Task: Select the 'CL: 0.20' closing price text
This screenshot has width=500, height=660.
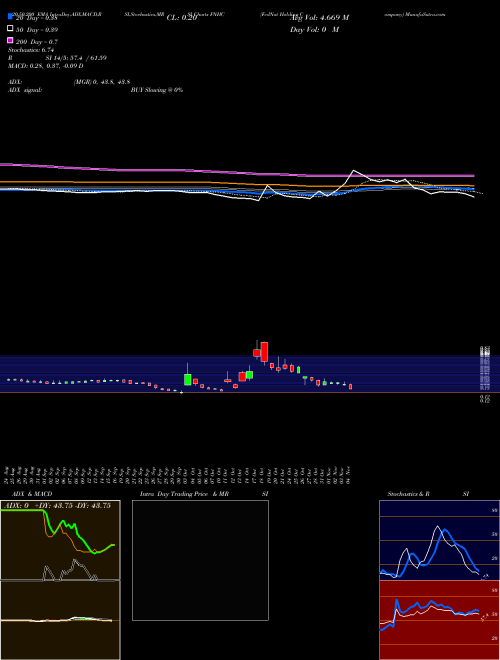Action: (182, 18)
